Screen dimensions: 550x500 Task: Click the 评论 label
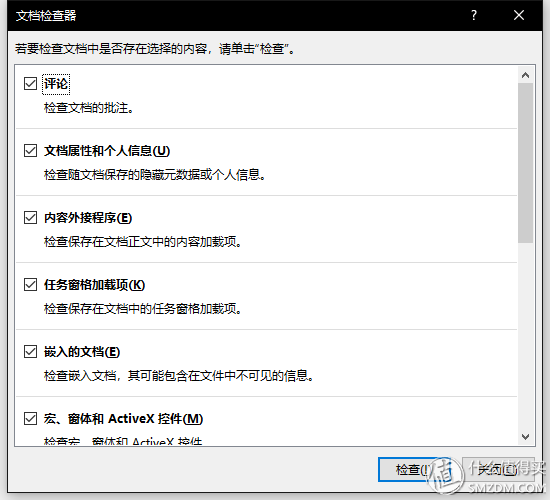[56, 84]
